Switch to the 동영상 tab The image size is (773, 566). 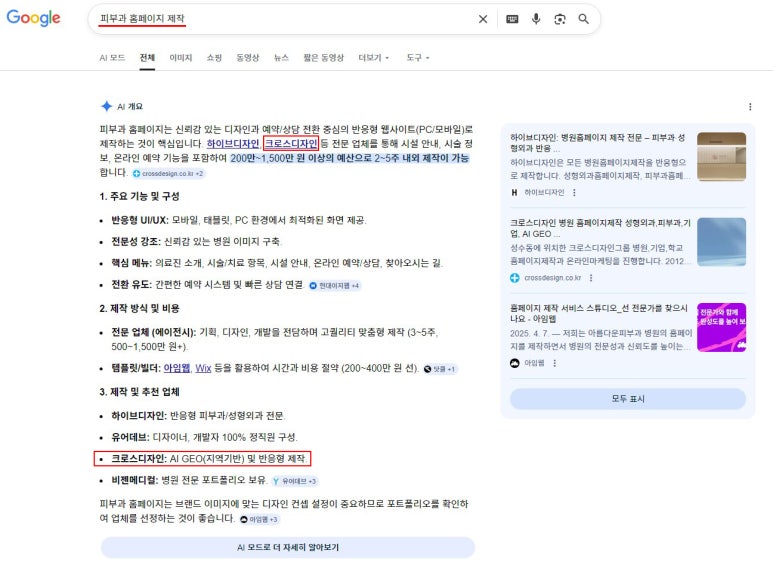pos(248,58)
